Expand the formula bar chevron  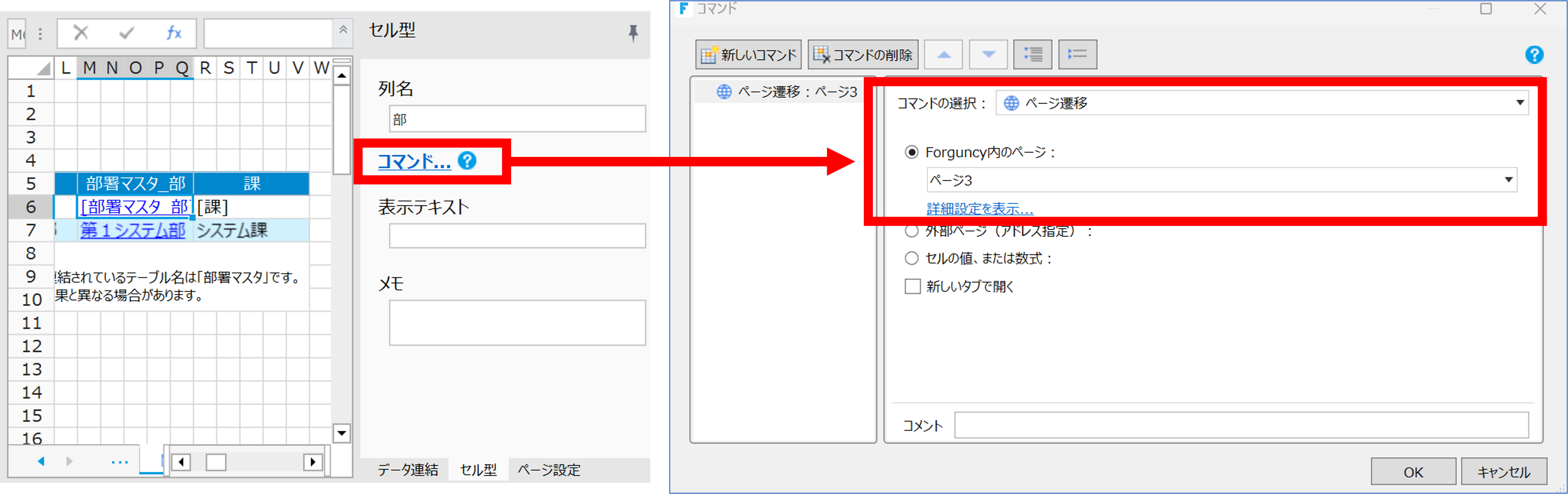click(343, 29)
